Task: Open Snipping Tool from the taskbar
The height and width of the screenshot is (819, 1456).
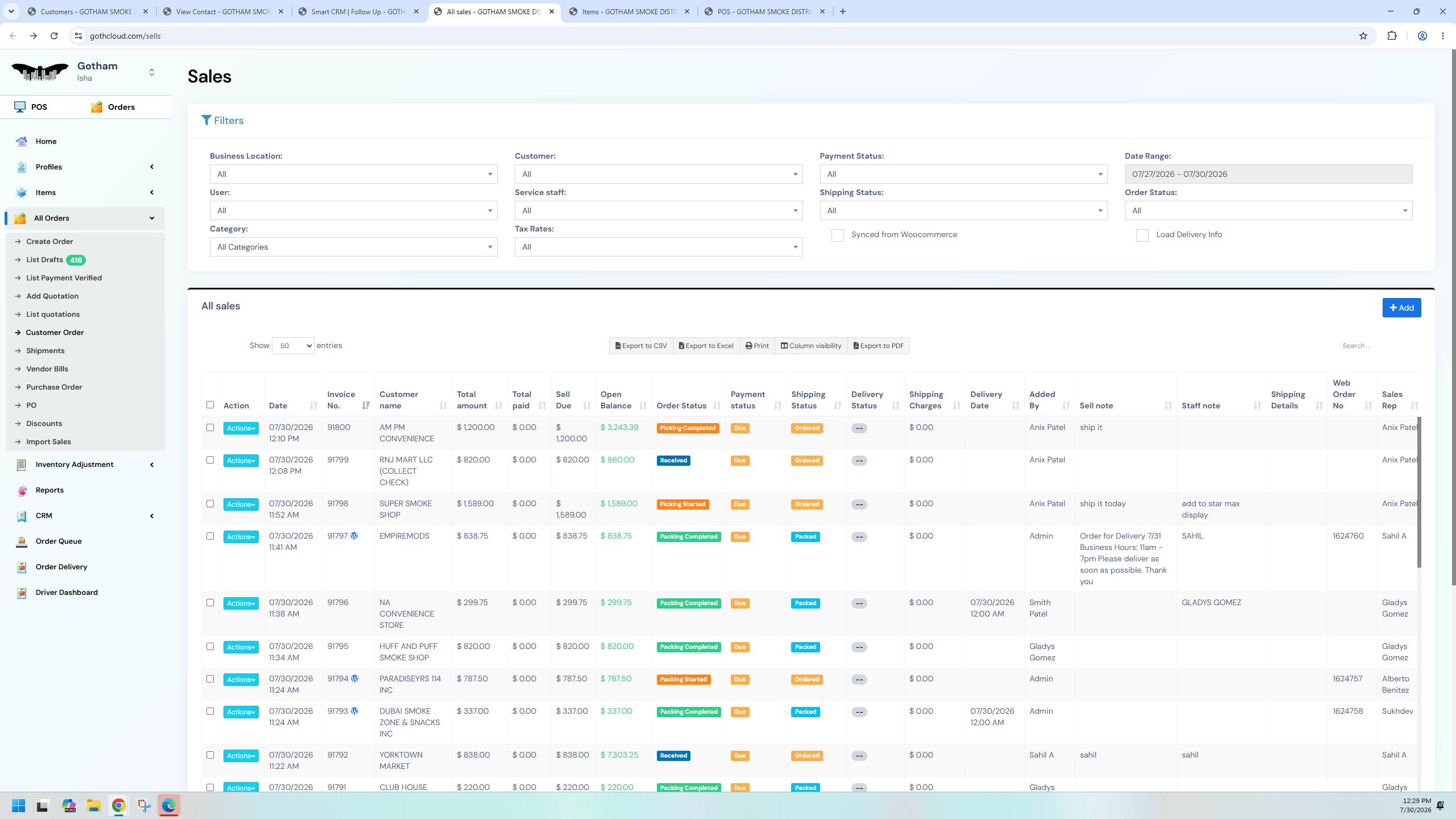Action: pos(144,805)
